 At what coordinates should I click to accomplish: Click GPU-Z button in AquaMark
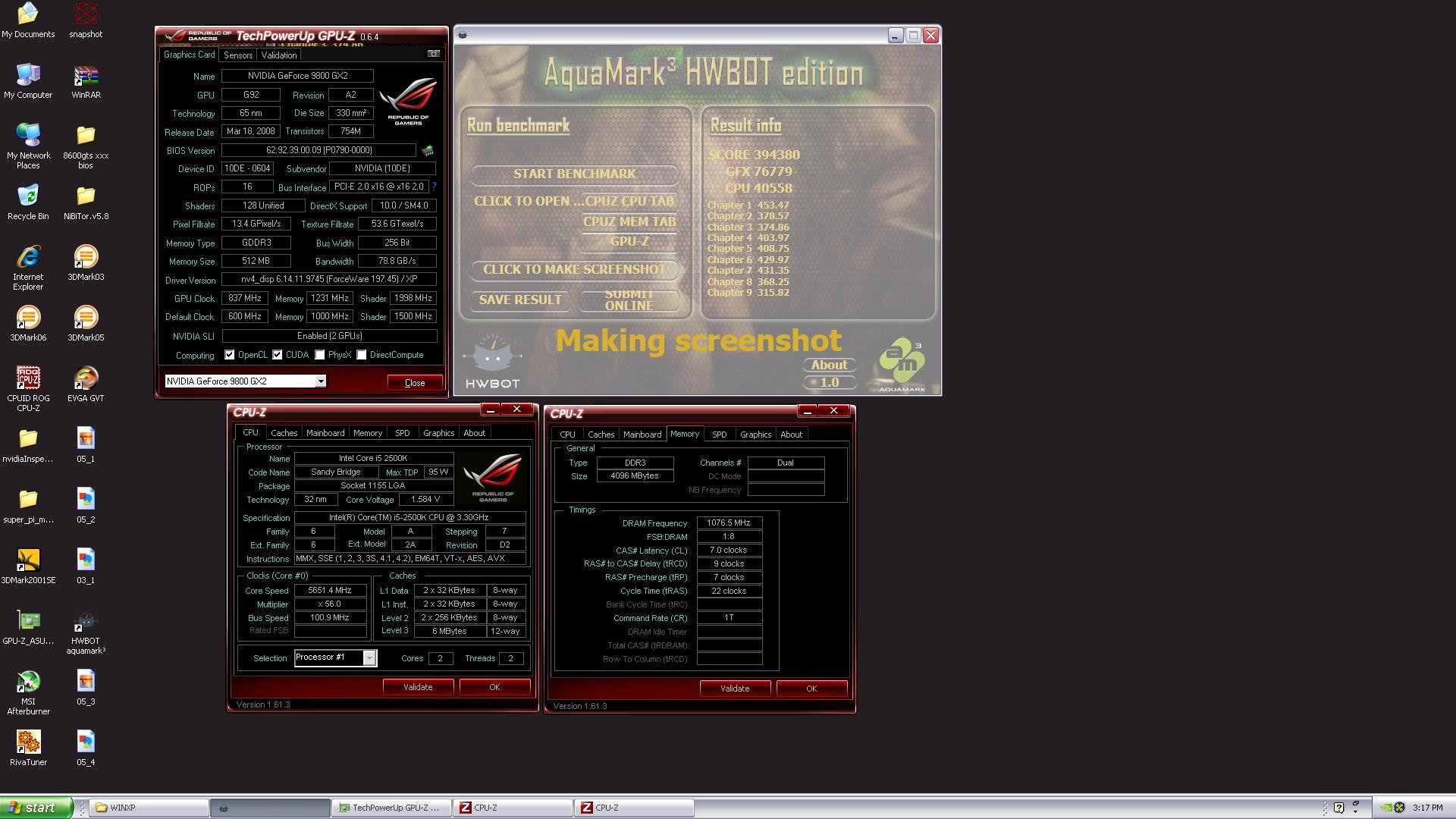point(629,241)
